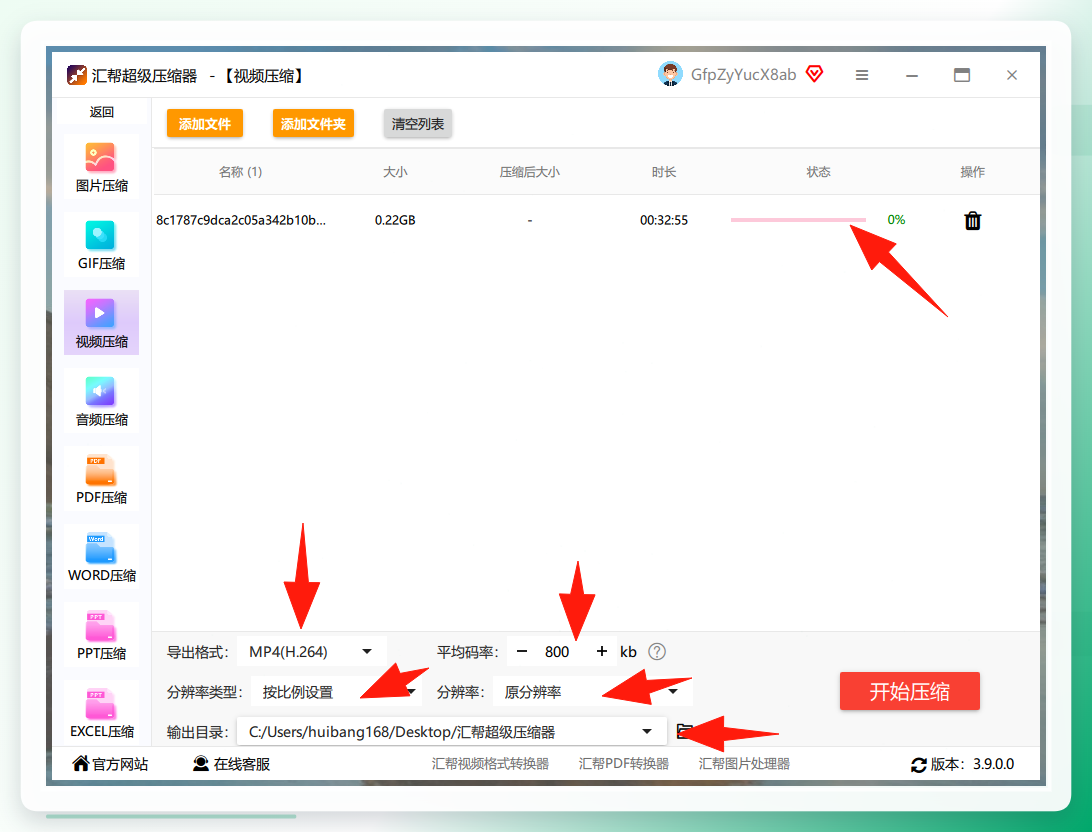This screenshot has height=832, width=1092.
Task: Browse output folder with folder icon
Action: (685, 731)
